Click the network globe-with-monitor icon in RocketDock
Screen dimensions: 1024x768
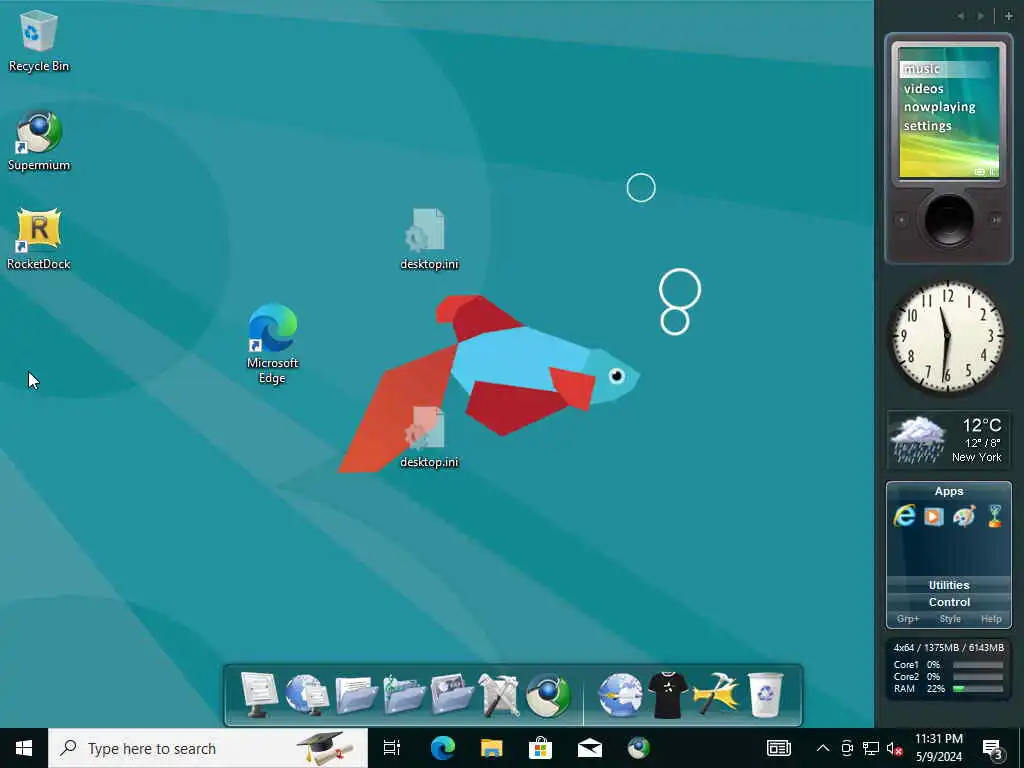tap(306, 695)
